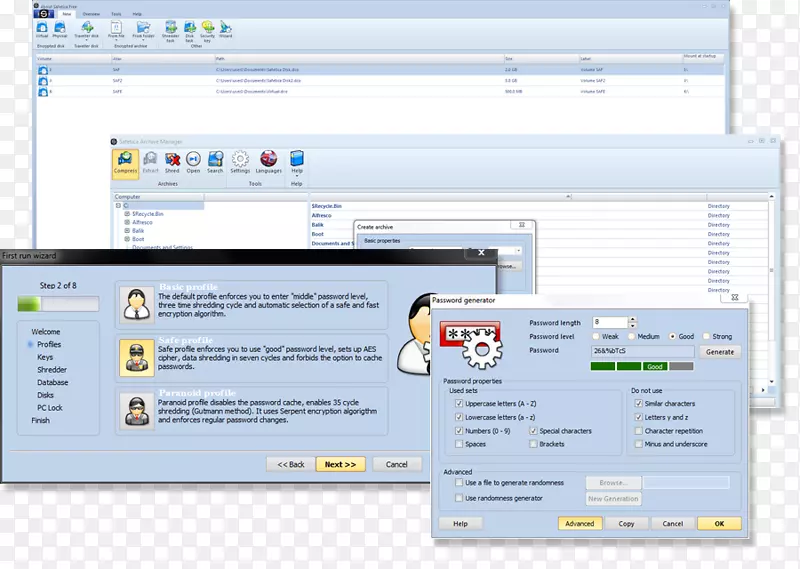Open the Help dropdown in Archive Manager
The image size is (800, 569).
(297, 175)
